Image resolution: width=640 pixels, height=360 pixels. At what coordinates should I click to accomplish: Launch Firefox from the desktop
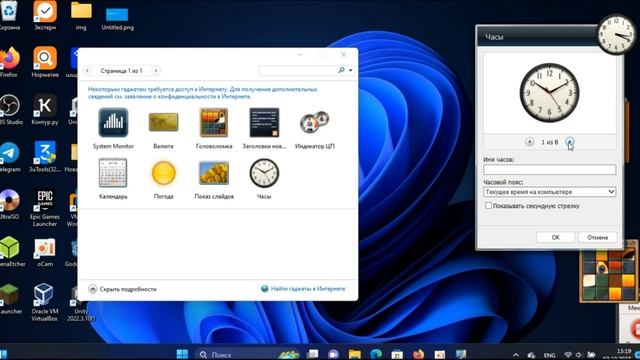tap(9, 62)
